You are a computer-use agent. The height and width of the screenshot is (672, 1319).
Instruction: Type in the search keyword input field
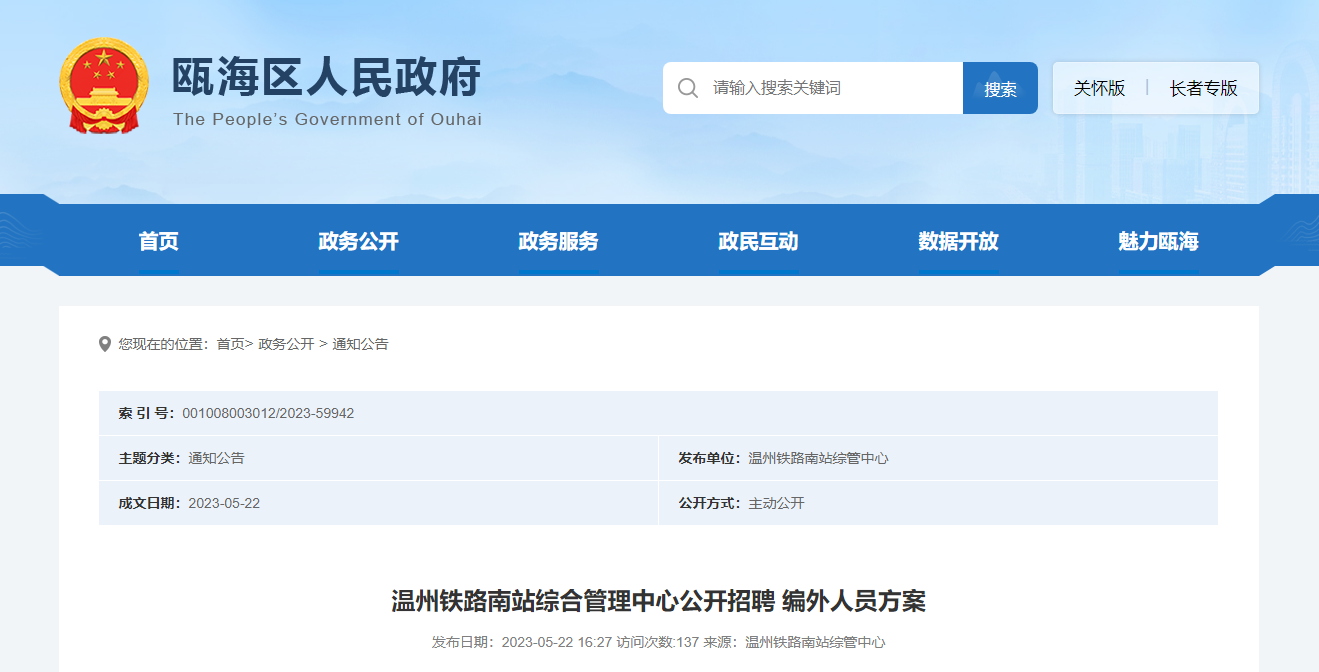830,88
